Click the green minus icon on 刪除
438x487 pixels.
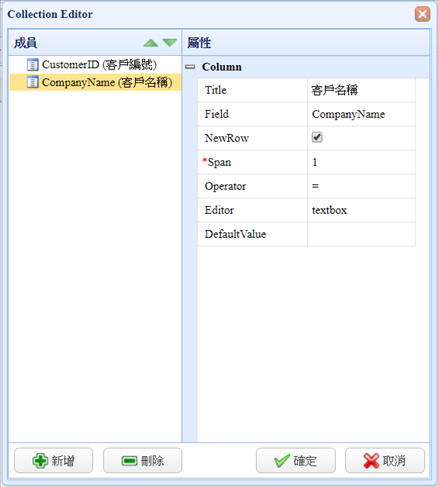(x=129, y=461)
